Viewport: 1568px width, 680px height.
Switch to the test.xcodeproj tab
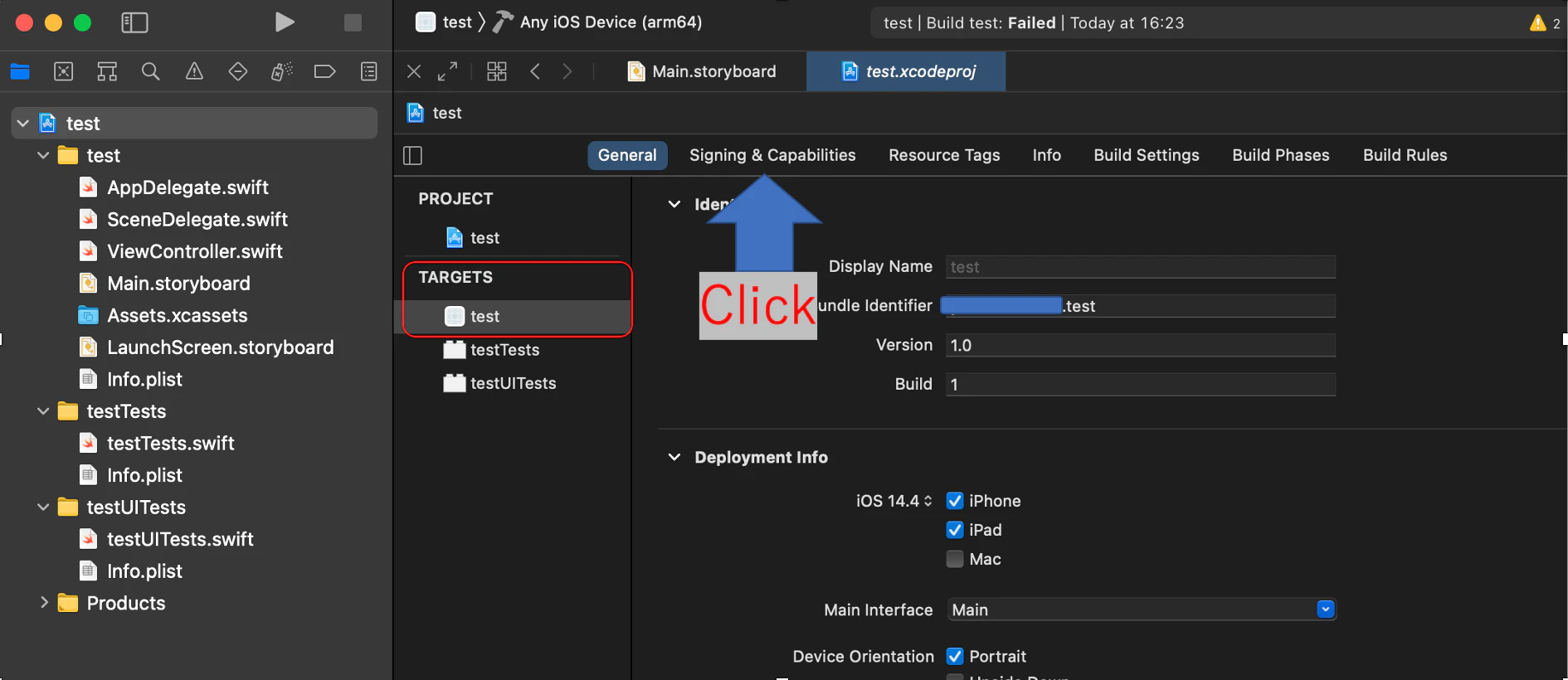[x=907, y=71]
